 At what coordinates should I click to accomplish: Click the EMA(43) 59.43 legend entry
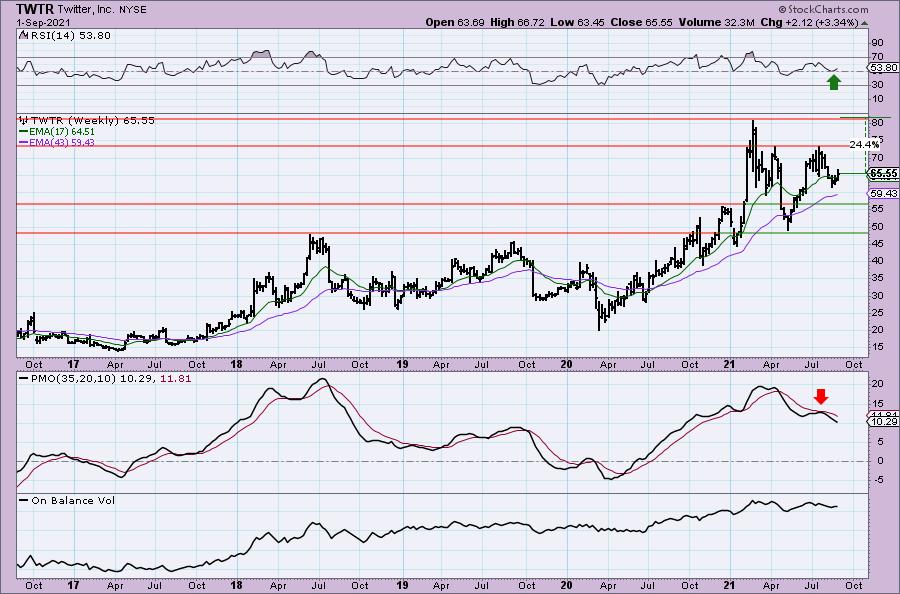61,142
